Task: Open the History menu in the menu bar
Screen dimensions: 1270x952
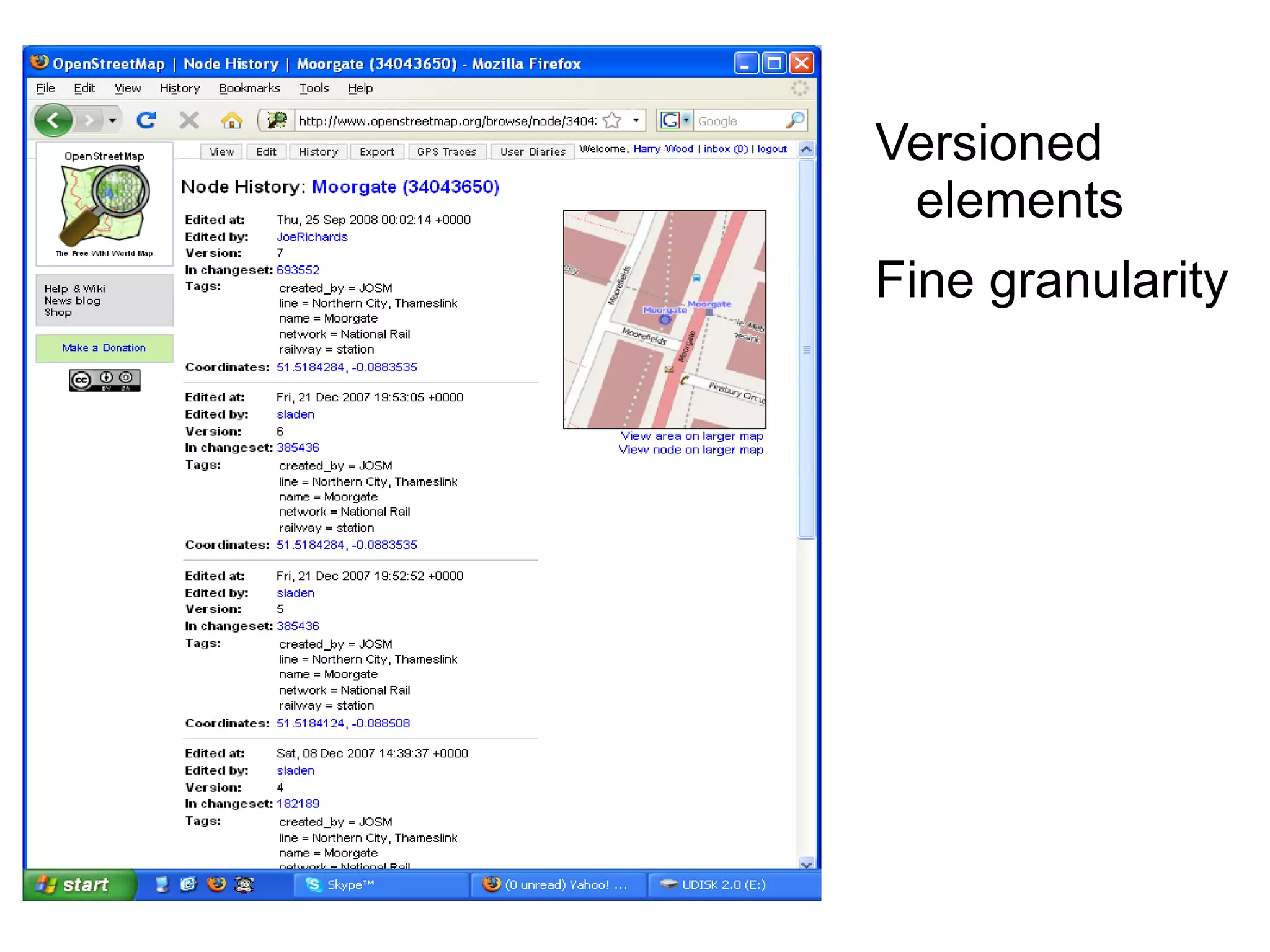Action: pyautogui.click(x=180, y=88)
